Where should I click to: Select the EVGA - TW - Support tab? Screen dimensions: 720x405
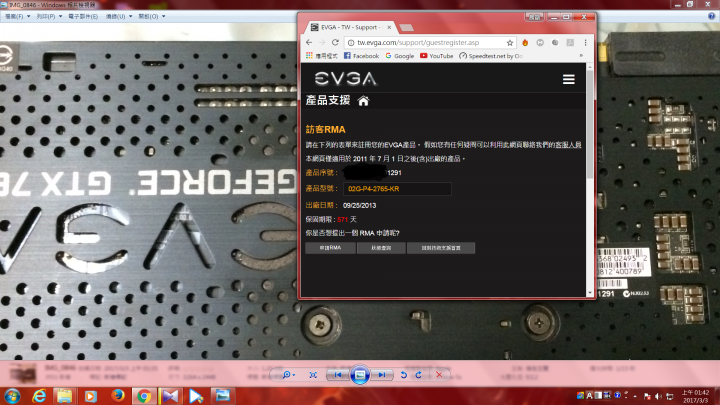tap(351, 28)
